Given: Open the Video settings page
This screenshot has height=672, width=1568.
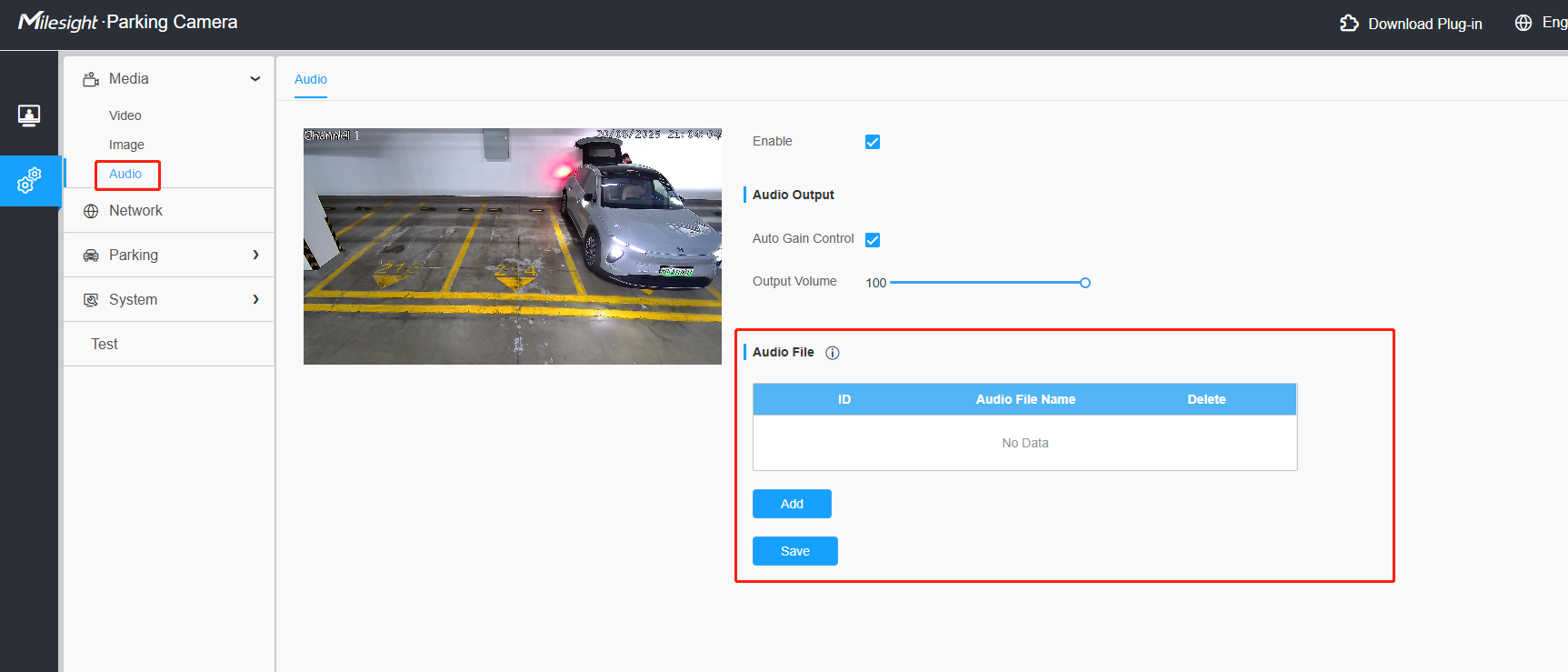Looking at the screenshot, I should (125, 115).
